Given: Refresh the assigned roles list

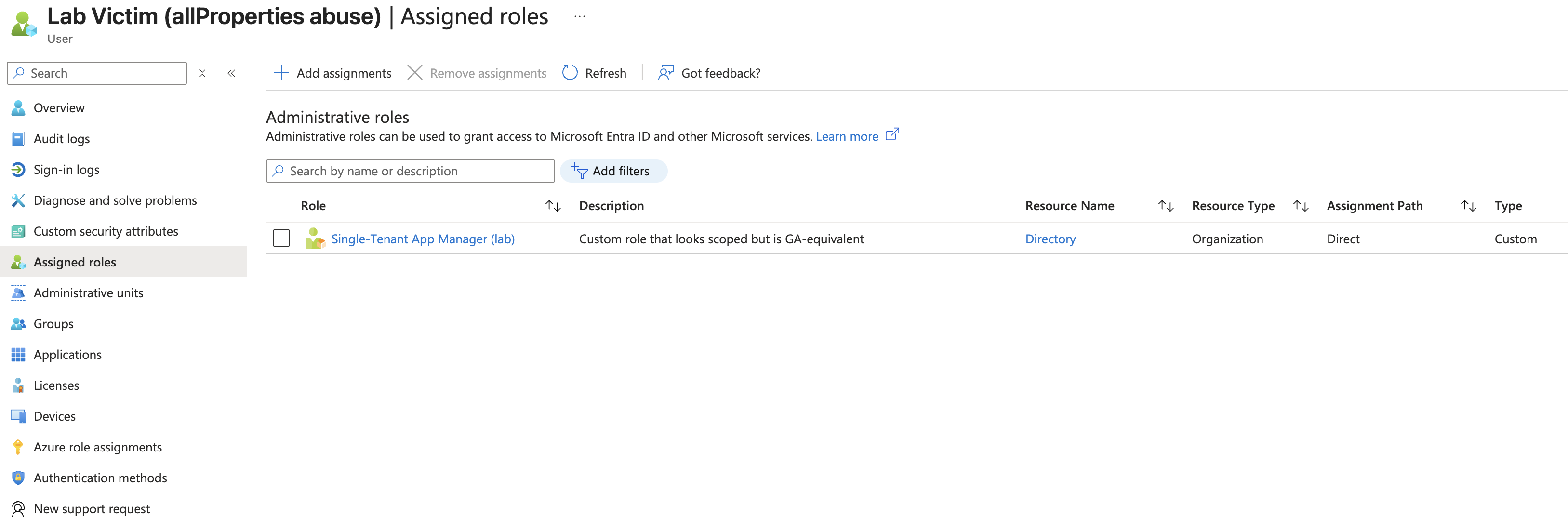Looking at the screenshot, I should click(595, 73).
